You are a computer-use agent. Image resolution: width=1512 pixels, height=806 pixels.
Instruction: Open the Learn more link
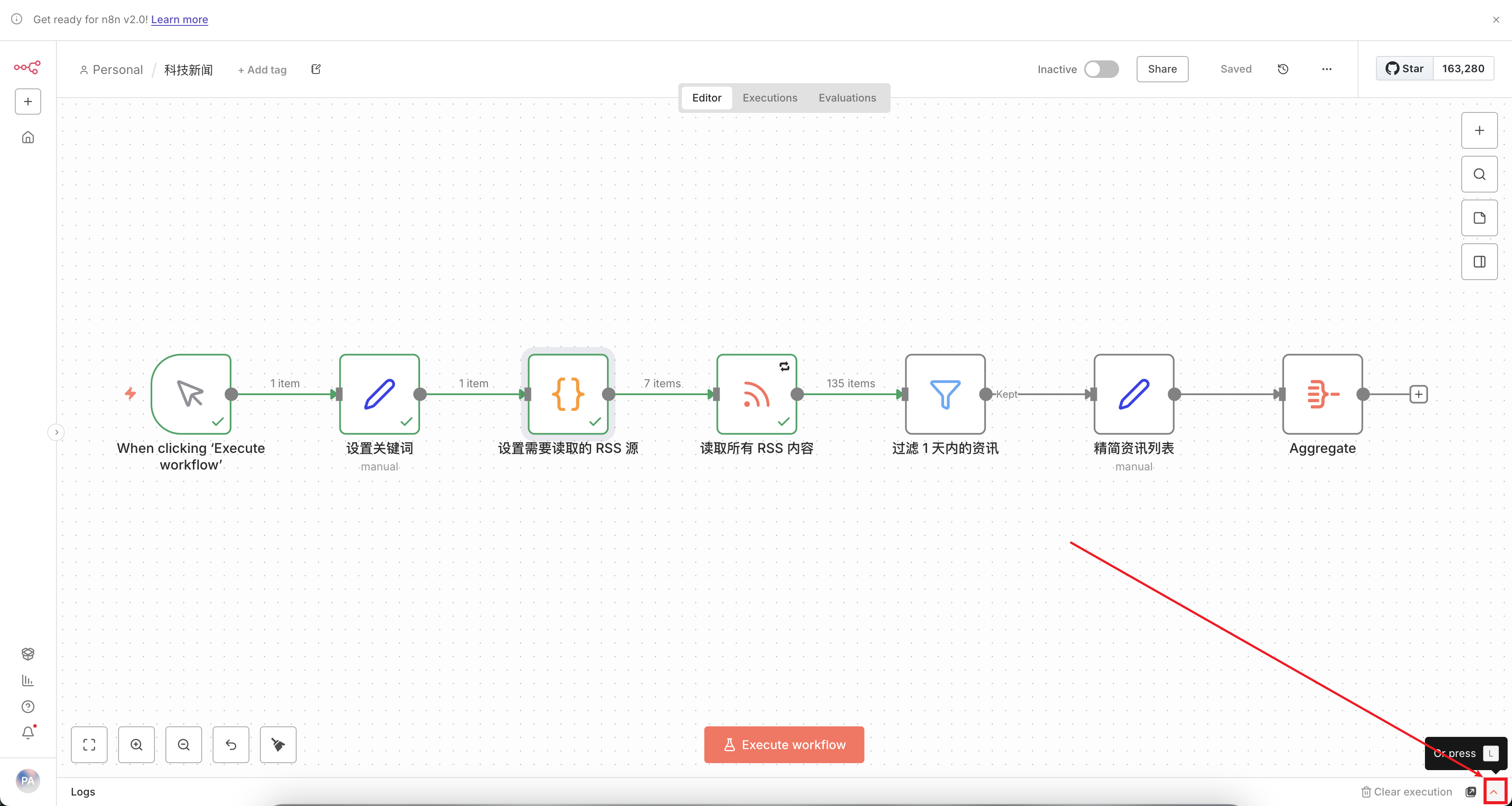click(179, 19)
